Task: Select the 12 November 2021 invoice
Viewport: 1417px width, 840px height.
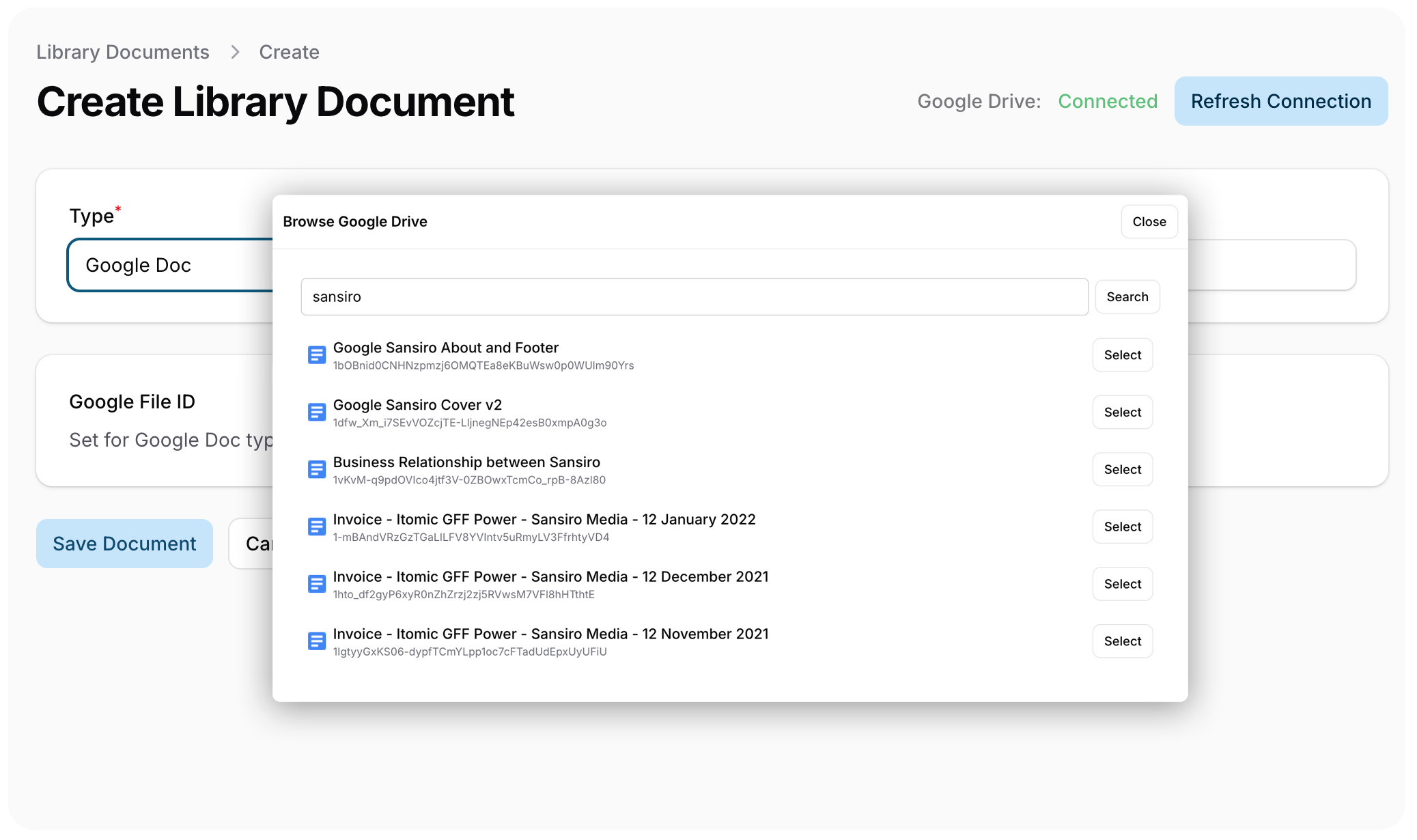Action: 1122,641
